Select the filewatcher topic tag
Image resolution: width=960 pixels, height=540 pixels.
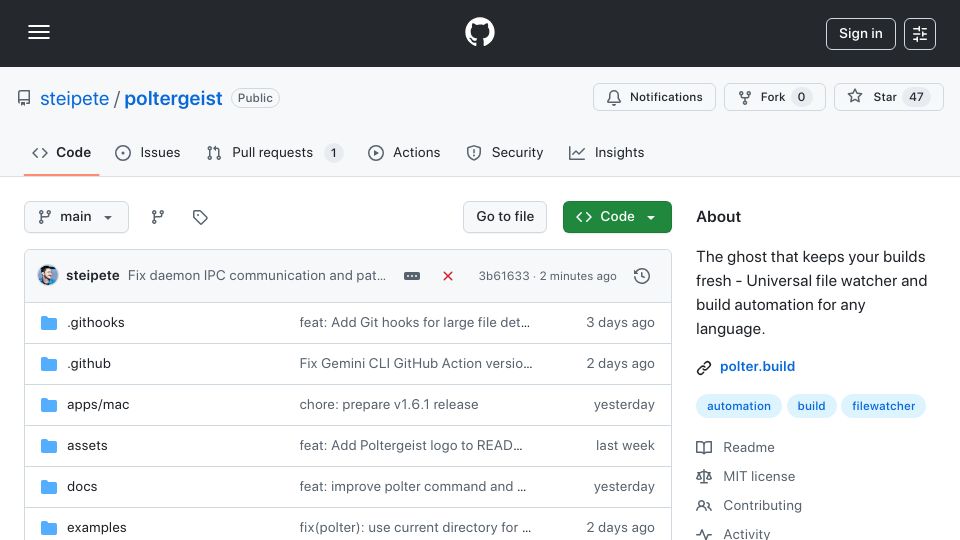883,406
